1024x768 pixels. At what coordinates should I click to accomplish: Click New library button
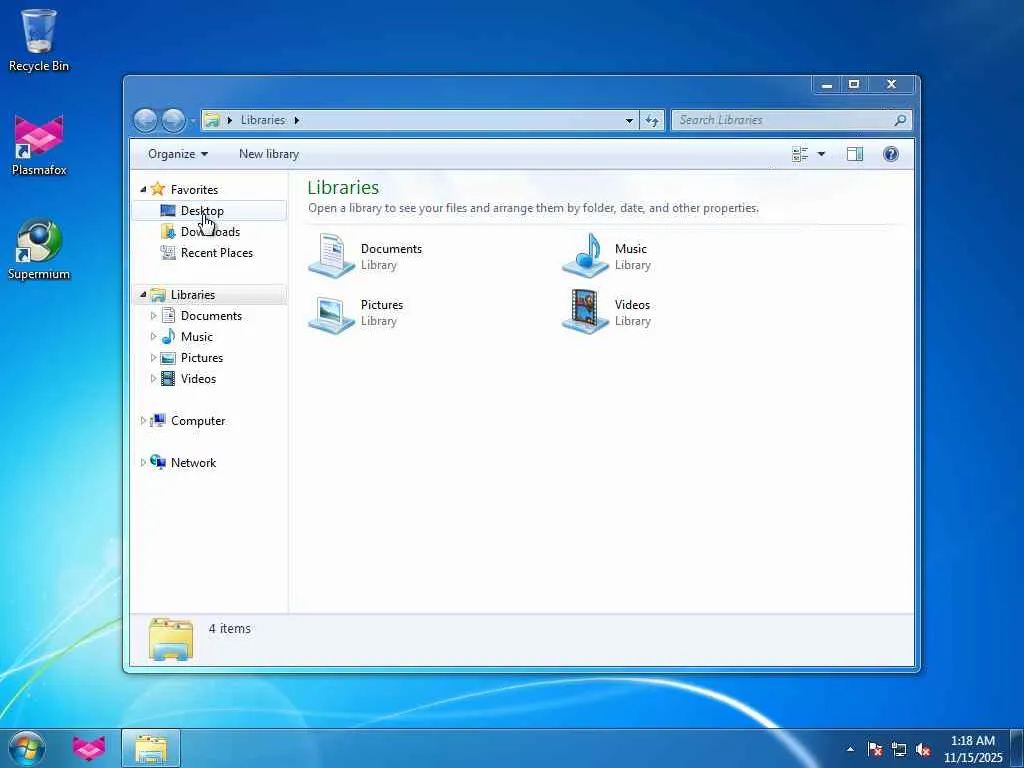pos(269,154)
